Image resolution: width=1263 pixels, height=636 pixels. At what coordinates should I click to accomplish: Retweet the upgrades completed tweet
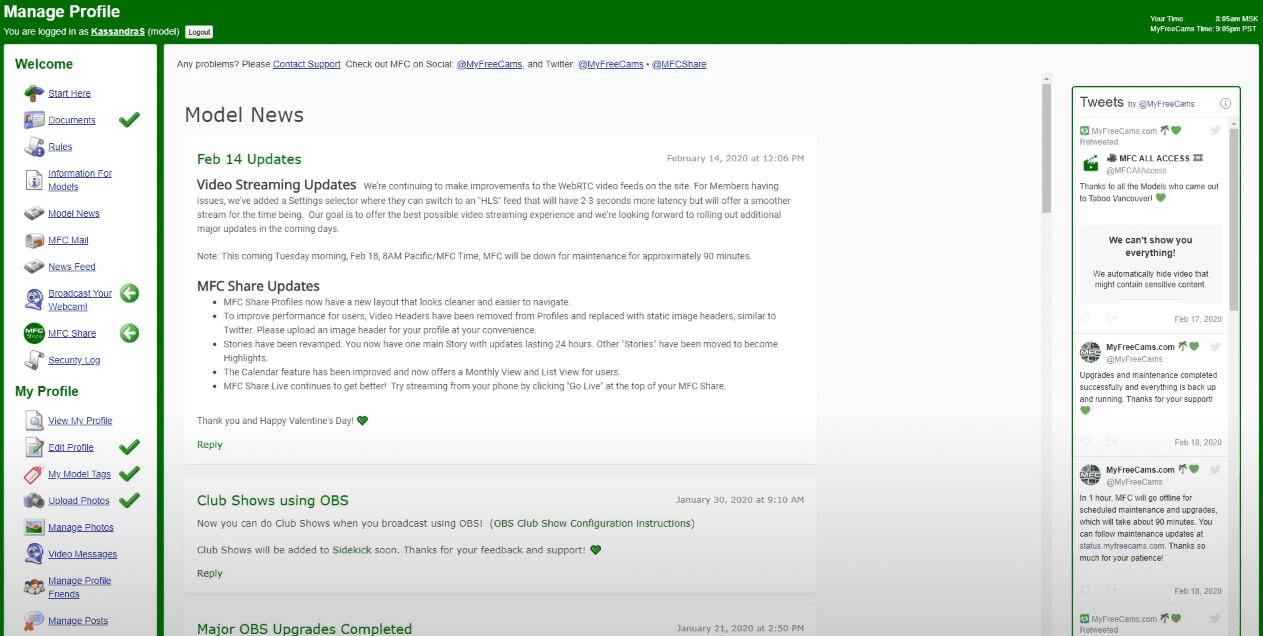(x=1112, y=441)
